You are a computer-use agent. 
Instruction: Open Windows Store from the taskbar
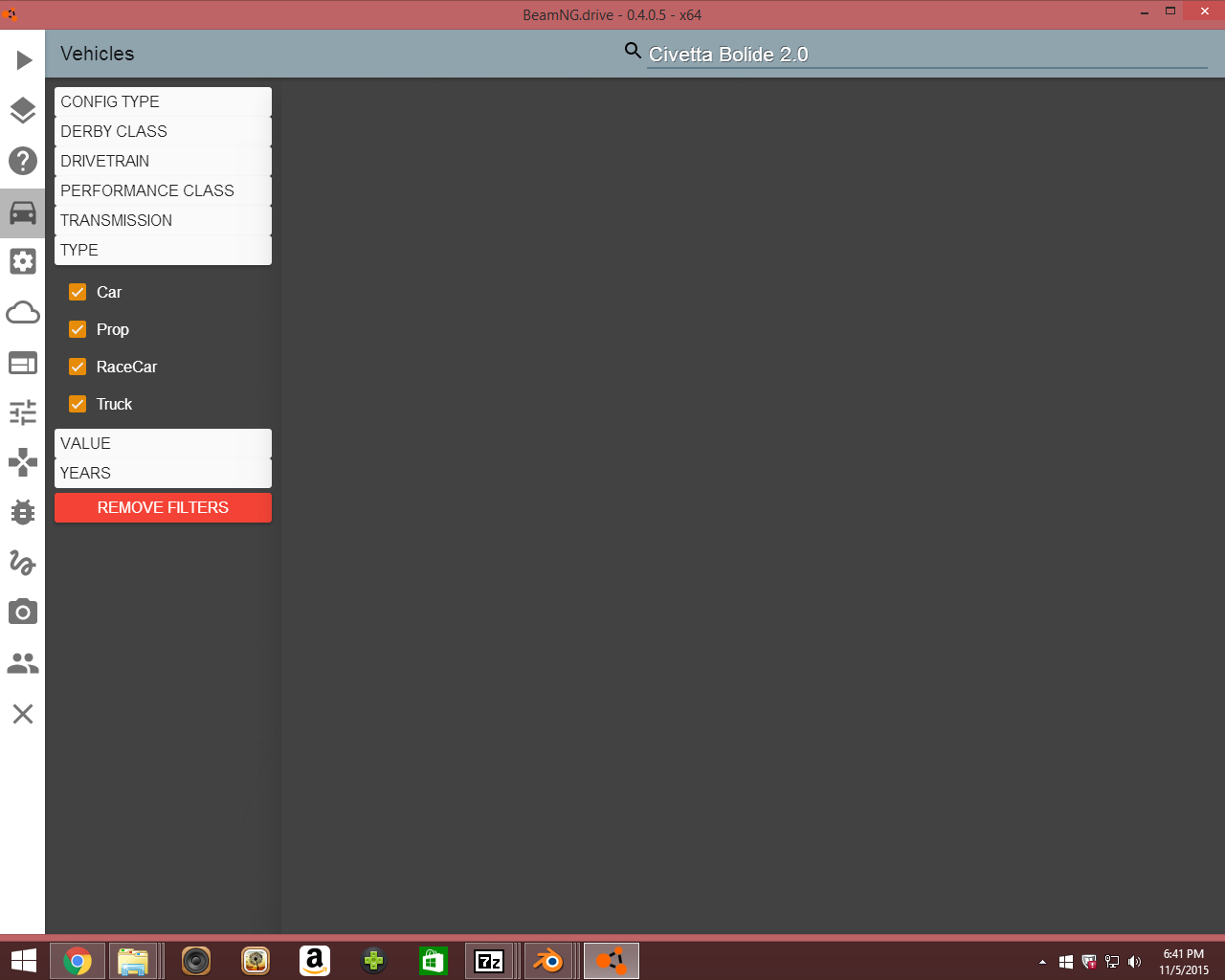(434, 961)
